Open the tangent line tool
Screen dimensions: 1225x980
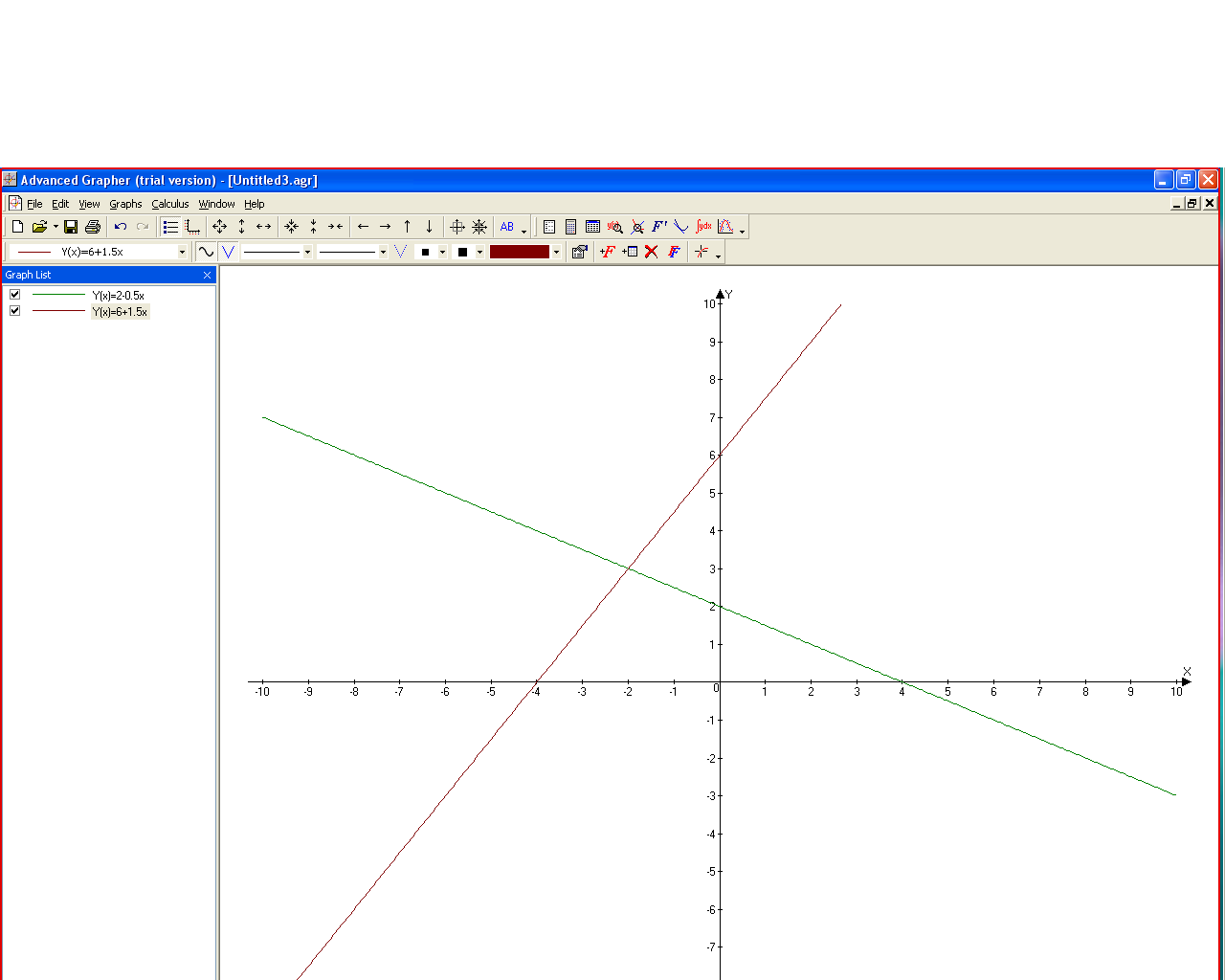pos(681,227)
